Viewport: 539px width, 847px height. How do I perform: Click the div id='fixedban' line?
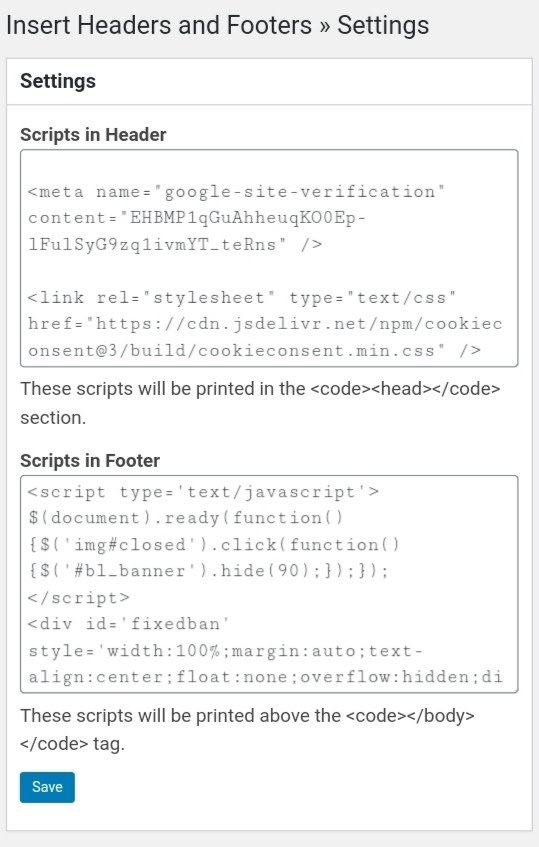click(129, 624)
